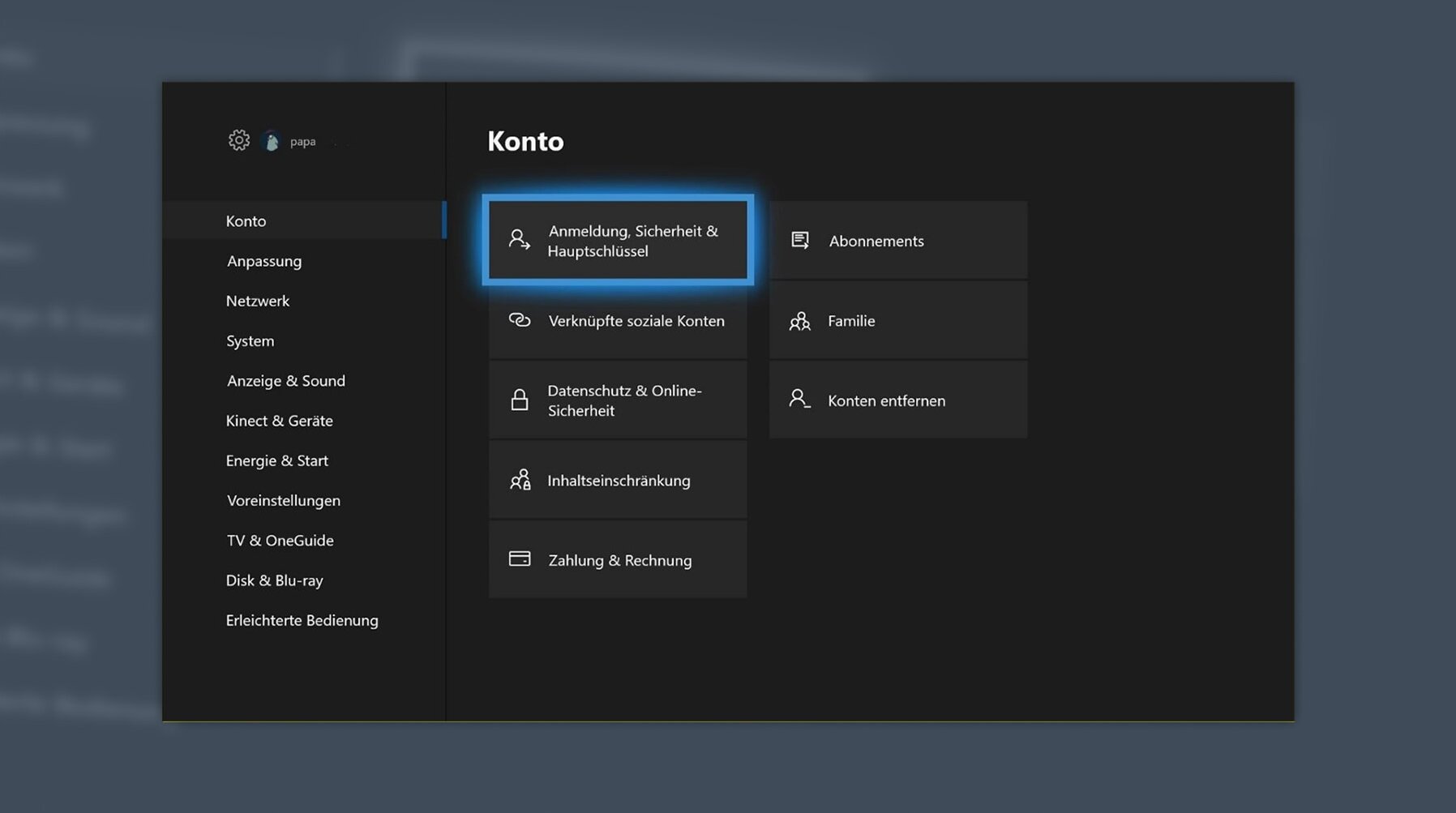The height and width of the screenshot is (813, 1456).
Task: Click the Inhaltseinschränkung family lock icon
Action: click(x=520, y=480)
